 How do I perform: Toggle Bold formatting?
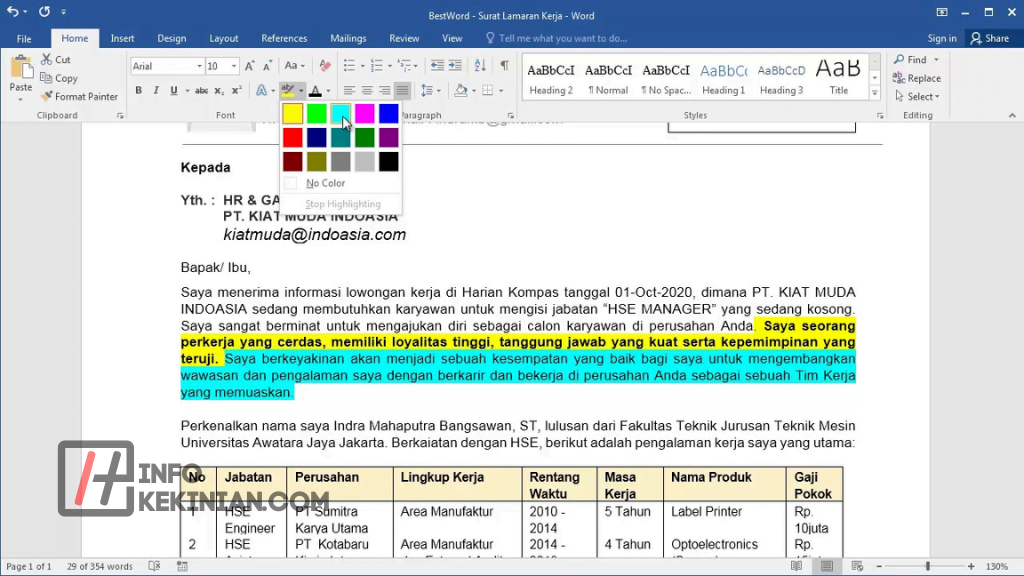pos(138,91)
